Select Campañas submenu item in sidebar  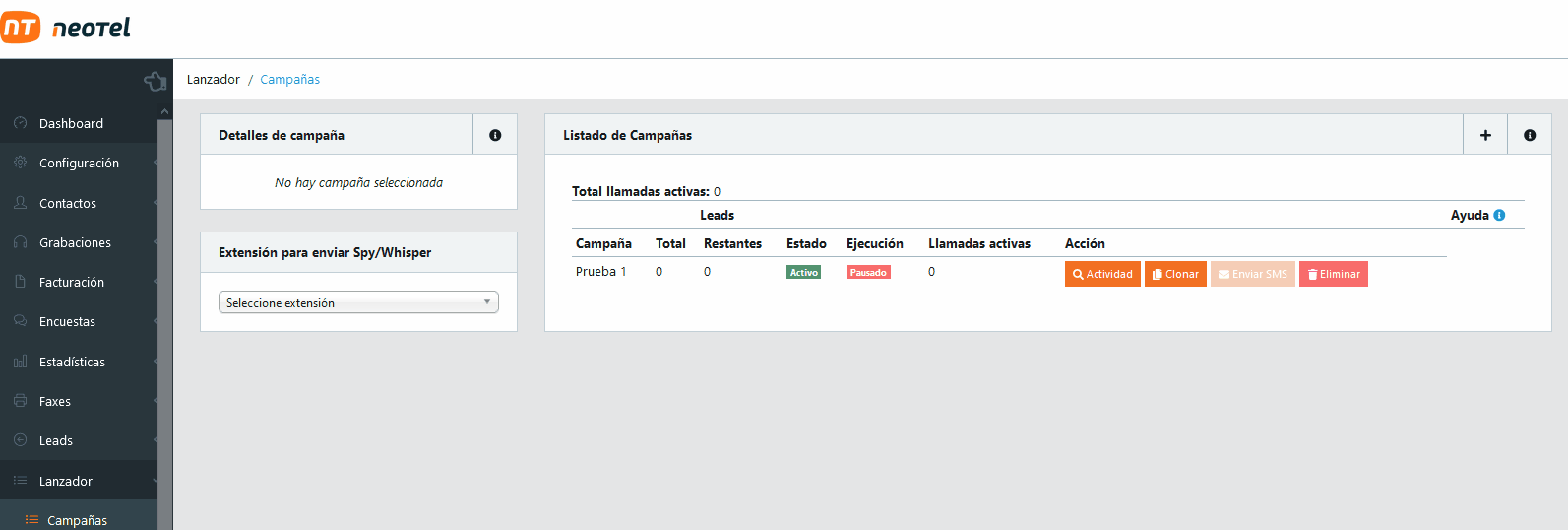point(77,520)
